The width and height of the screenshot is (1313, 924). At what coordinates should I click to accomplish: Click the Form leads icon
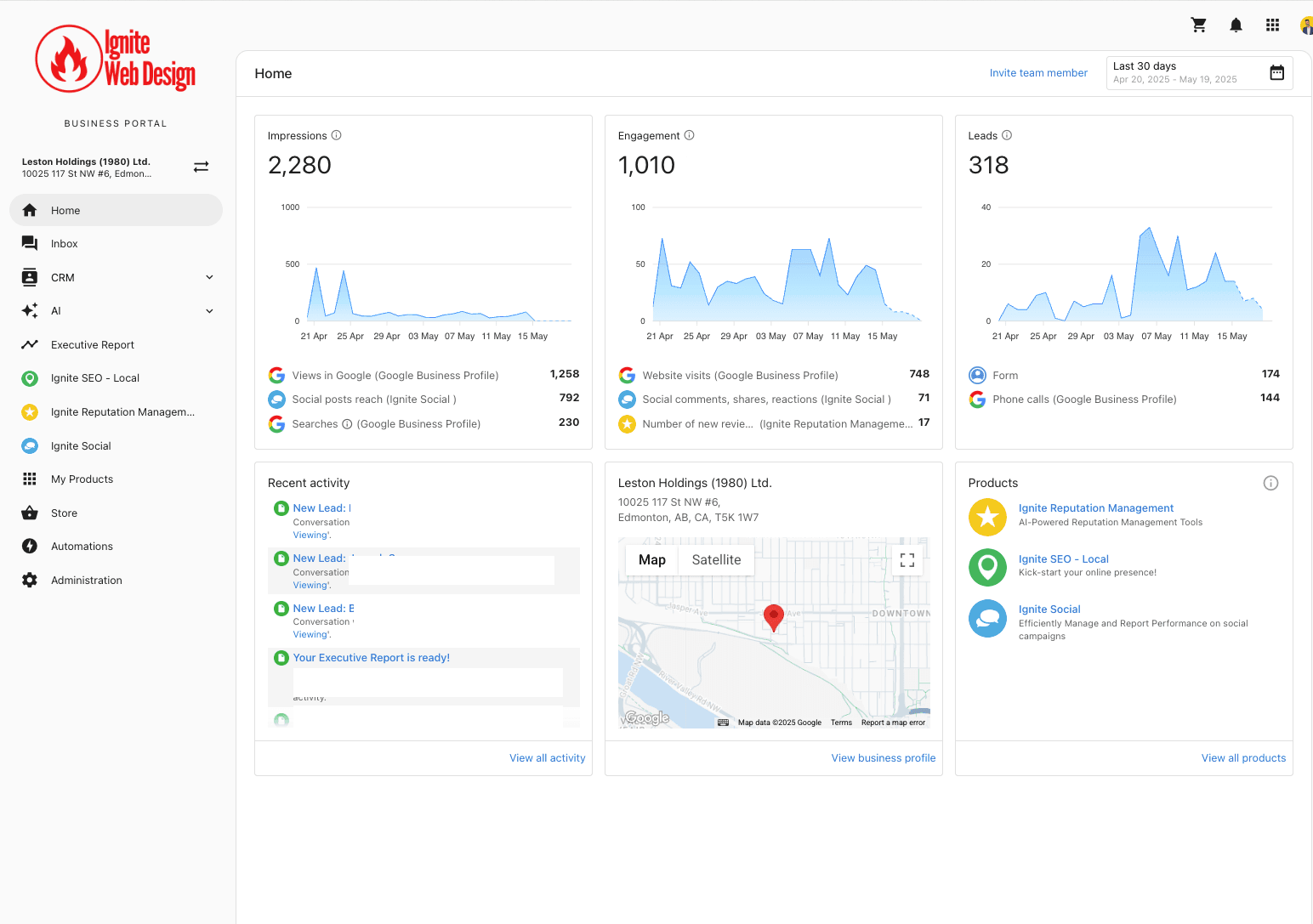[x=977, y=375]
